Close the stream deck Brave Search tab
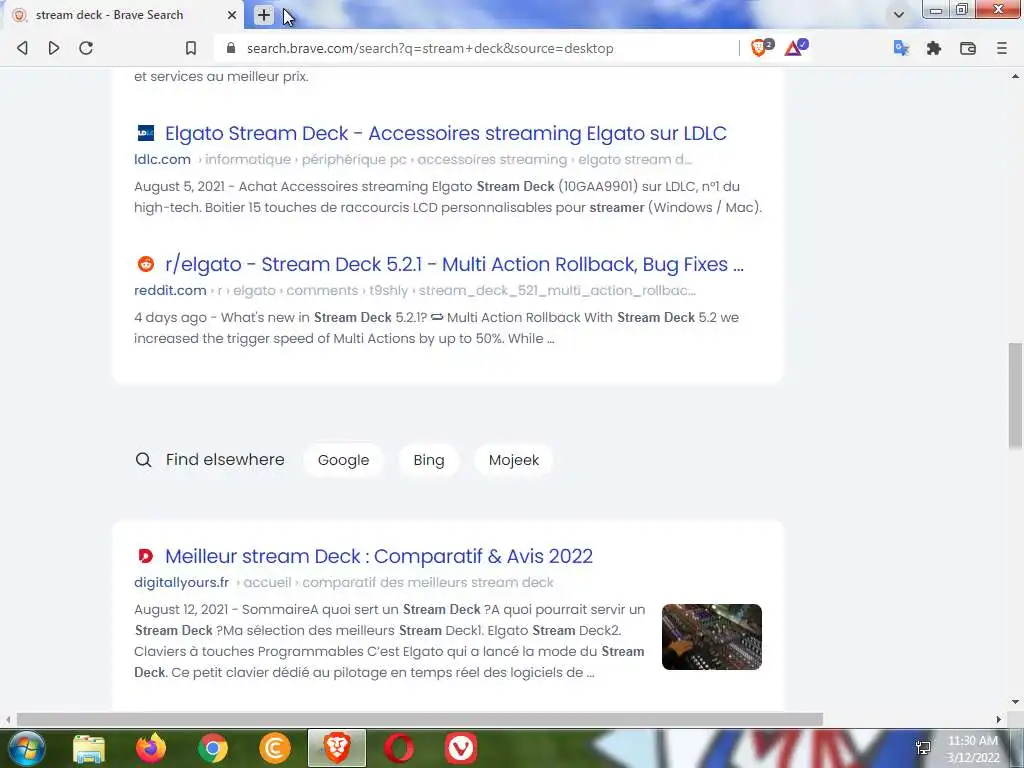Screen dimensions: 1024x768 (232, 14)
